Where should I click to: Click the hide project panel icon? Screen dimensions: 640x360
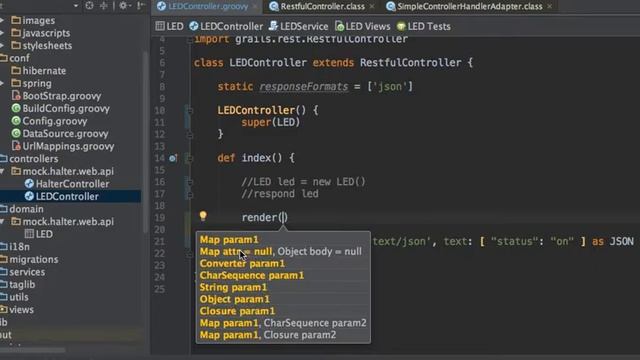140,6
